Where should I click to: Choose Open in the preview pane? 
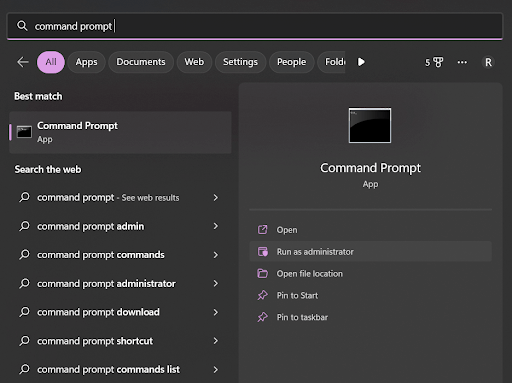370,230
